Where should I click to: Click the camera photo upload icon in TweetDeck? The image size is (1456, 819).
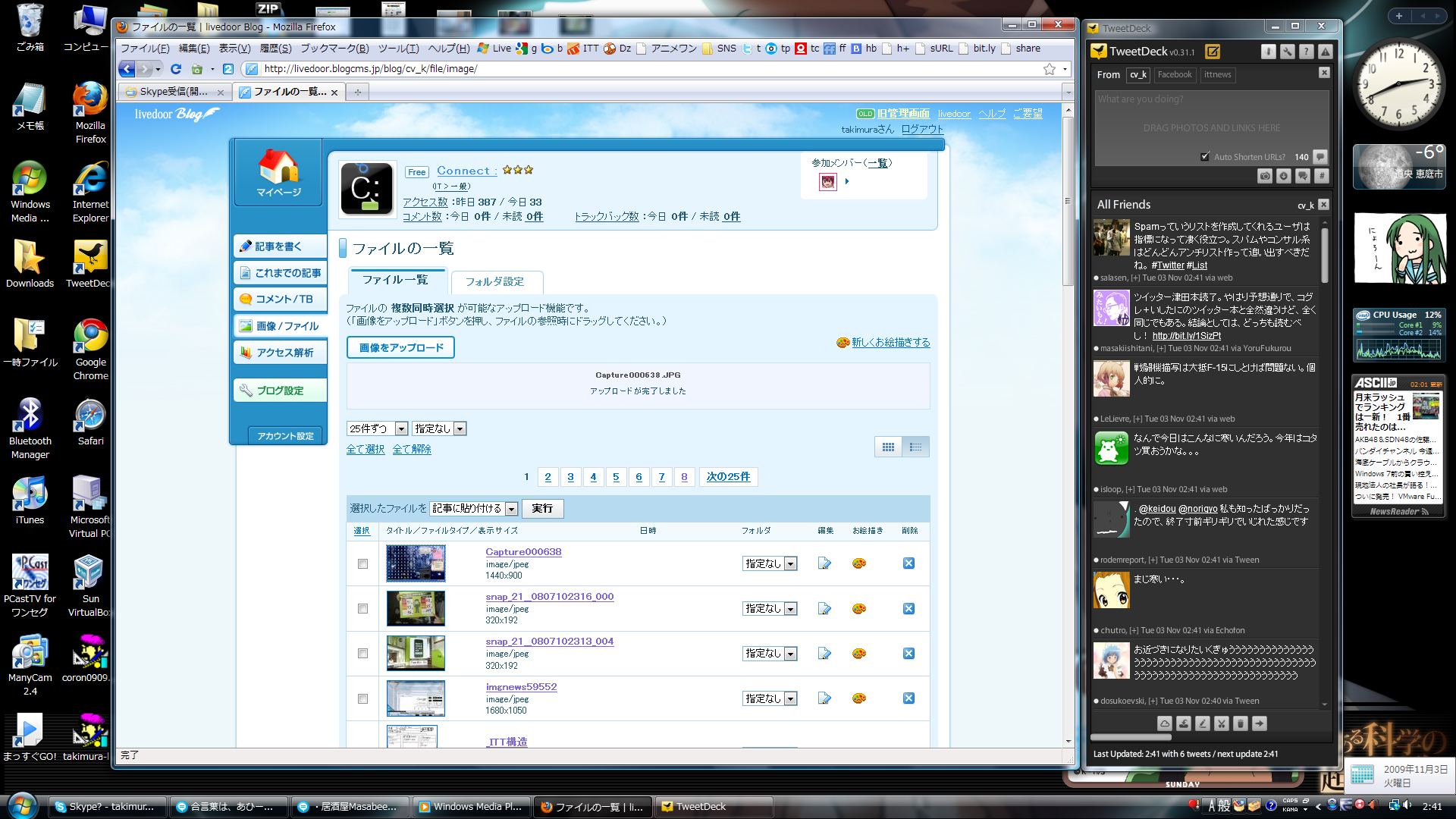click(x=1265, y=176)
